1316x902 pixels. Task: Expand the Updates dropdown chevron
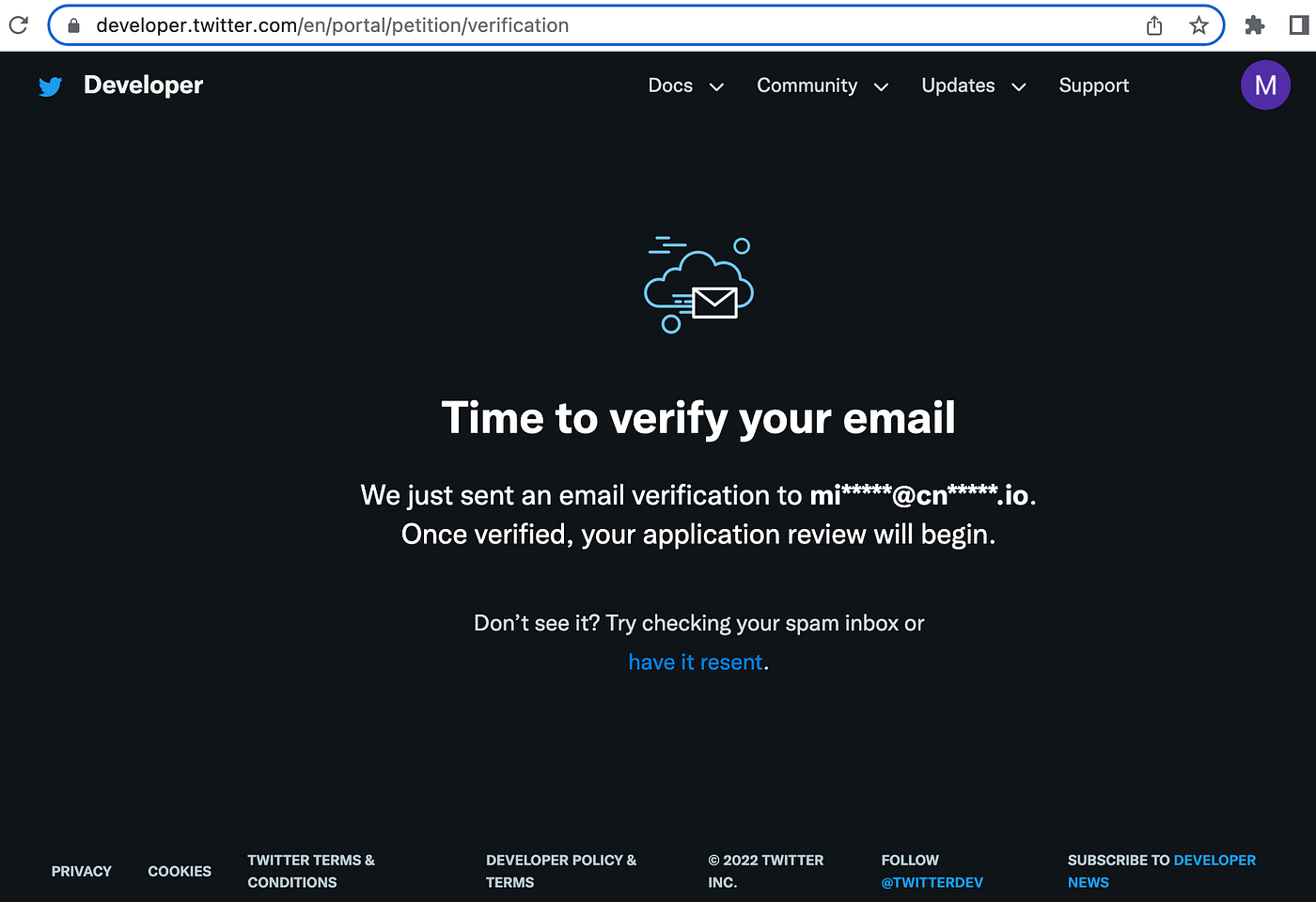point(1018,87)
